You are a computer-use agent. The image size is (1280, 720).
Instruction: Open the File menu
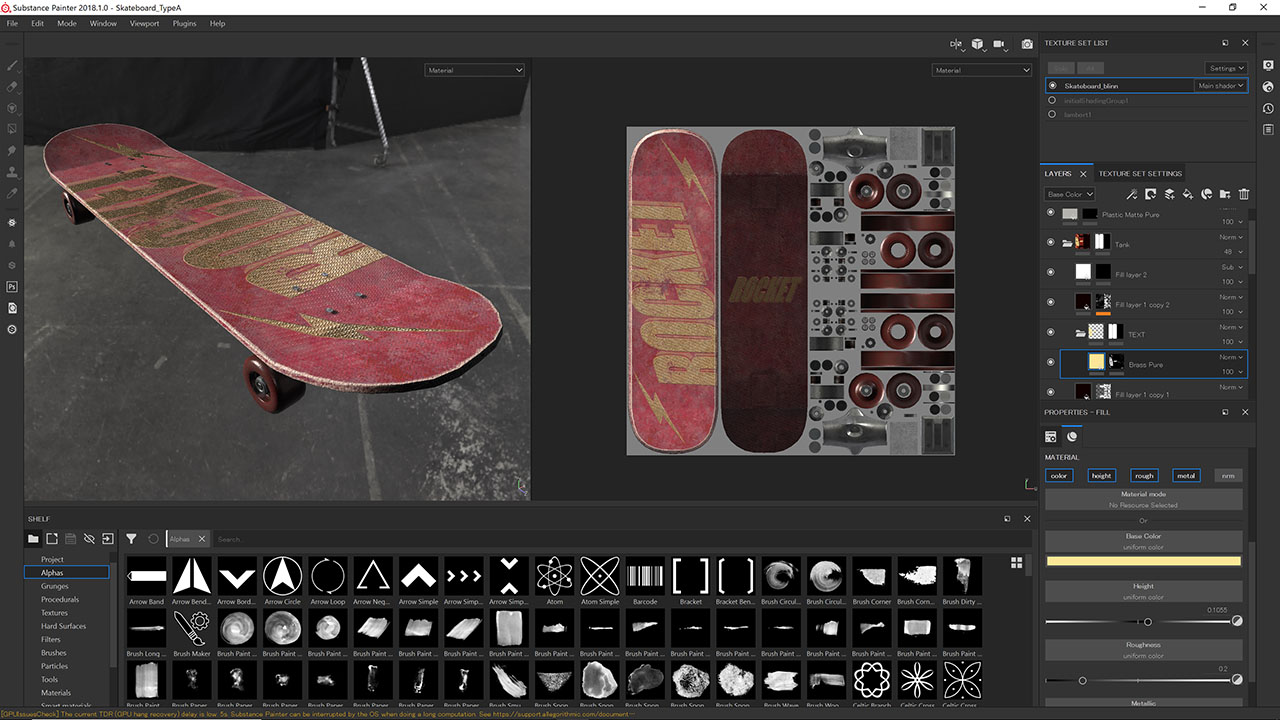pyautogui.click(x=12, y=23)
